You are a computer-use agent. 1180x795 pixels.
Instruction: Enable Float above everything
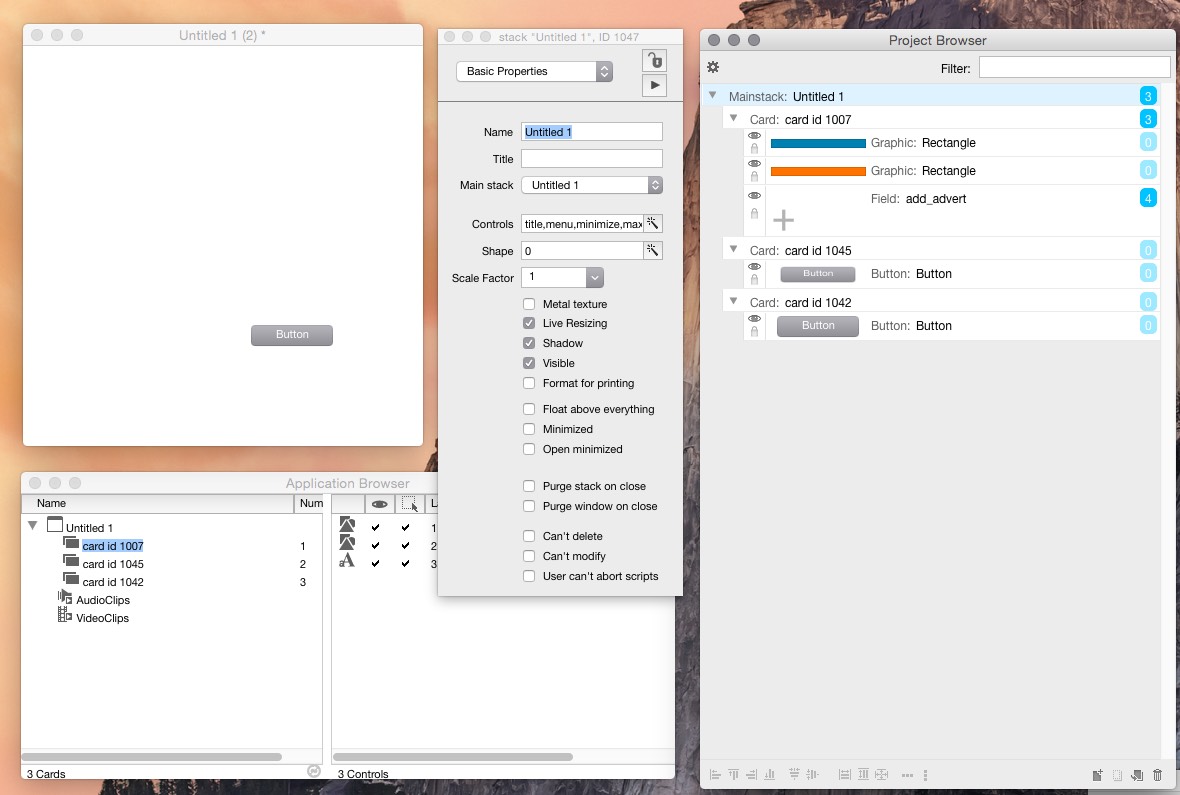click(x=529, y=409)
